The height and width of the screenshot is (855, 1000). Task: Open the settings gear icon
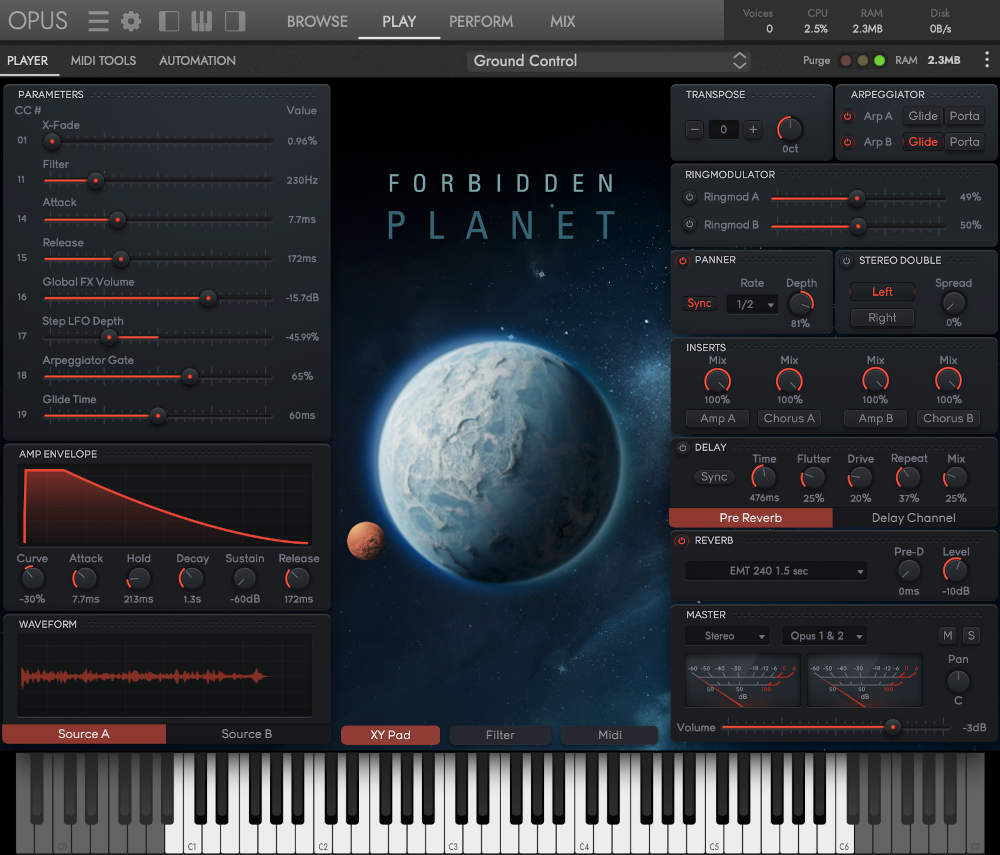[x=130, y=20]
